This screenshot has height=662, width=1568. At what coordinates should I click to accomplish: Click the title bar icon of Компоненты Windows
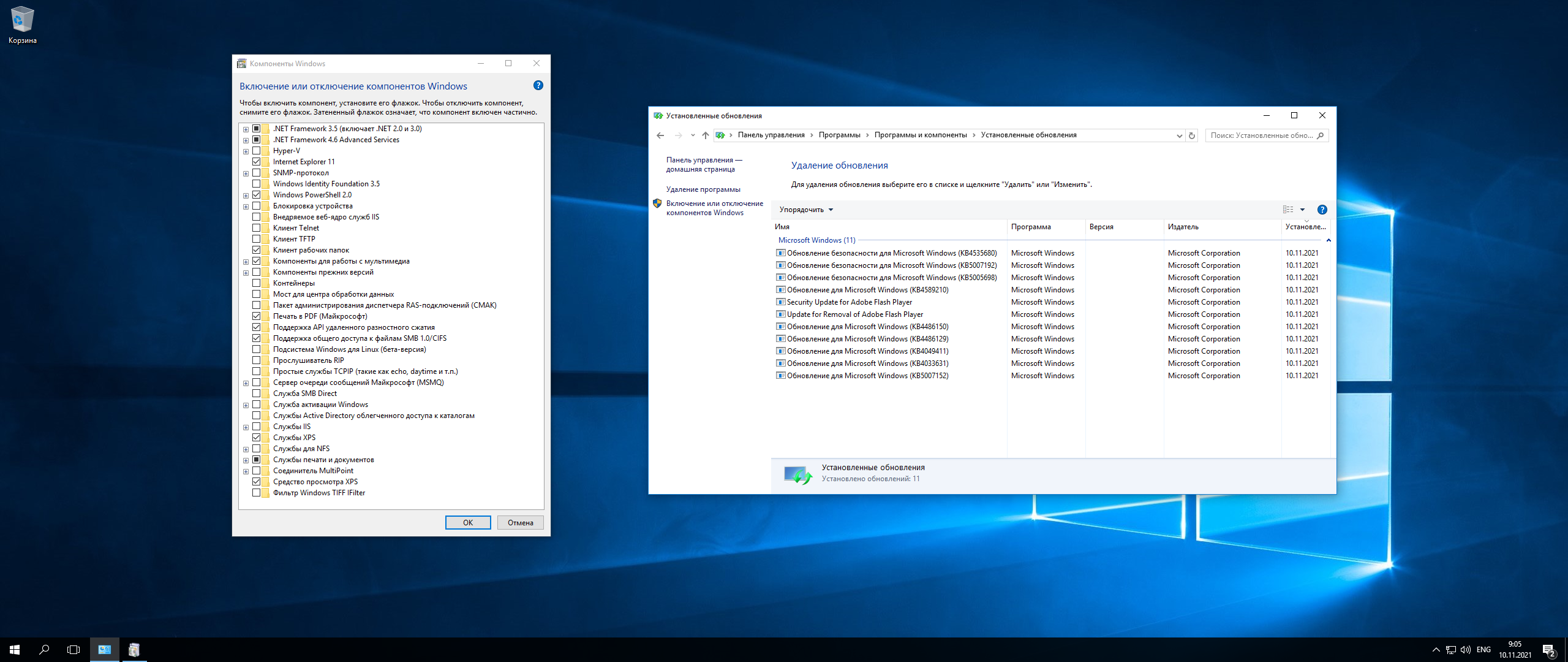click(x=242, y=64)
